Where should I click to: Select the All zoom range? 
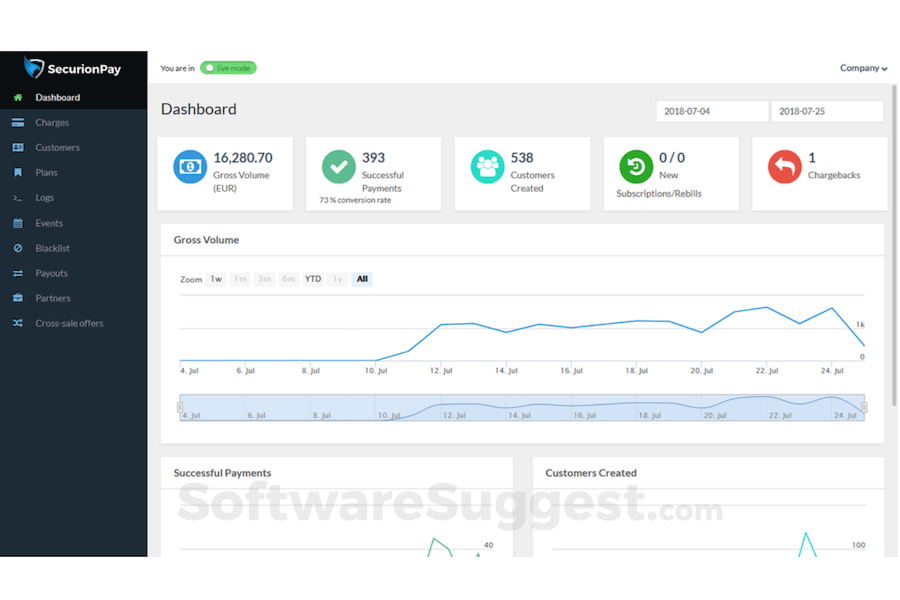(361, 279)
